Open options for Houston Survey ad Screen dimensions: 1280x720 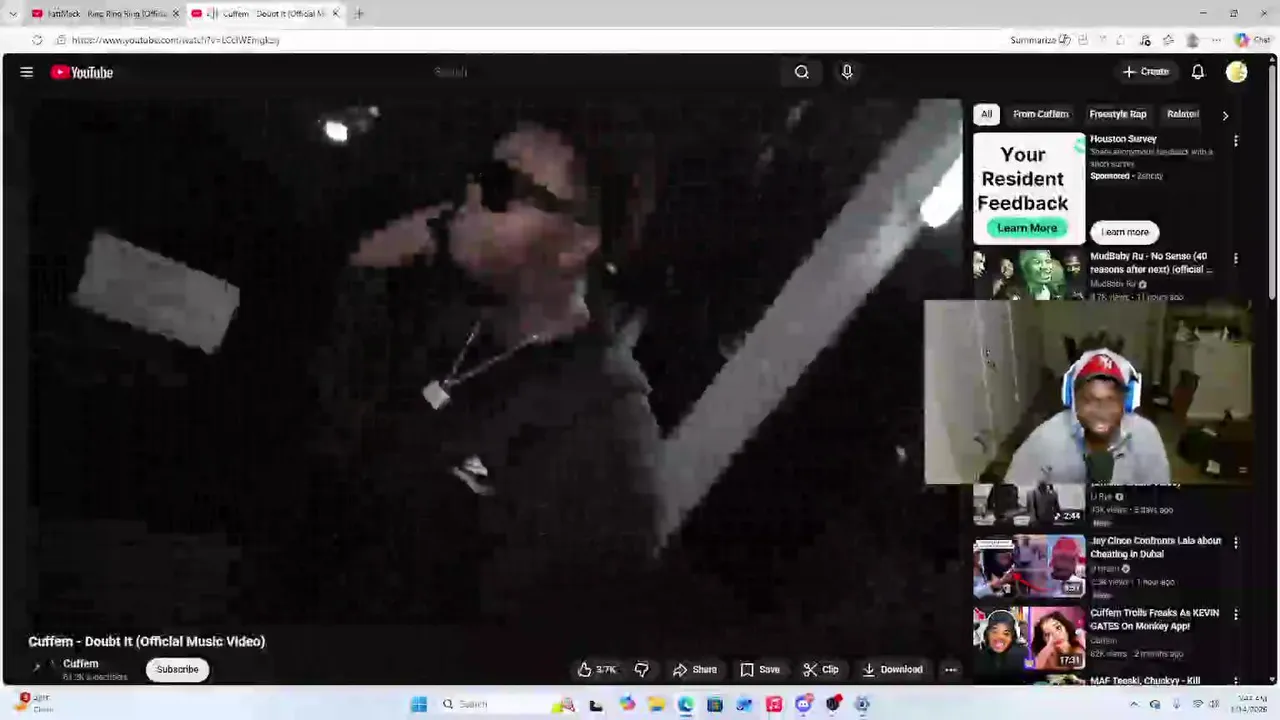click(1236, 141)
